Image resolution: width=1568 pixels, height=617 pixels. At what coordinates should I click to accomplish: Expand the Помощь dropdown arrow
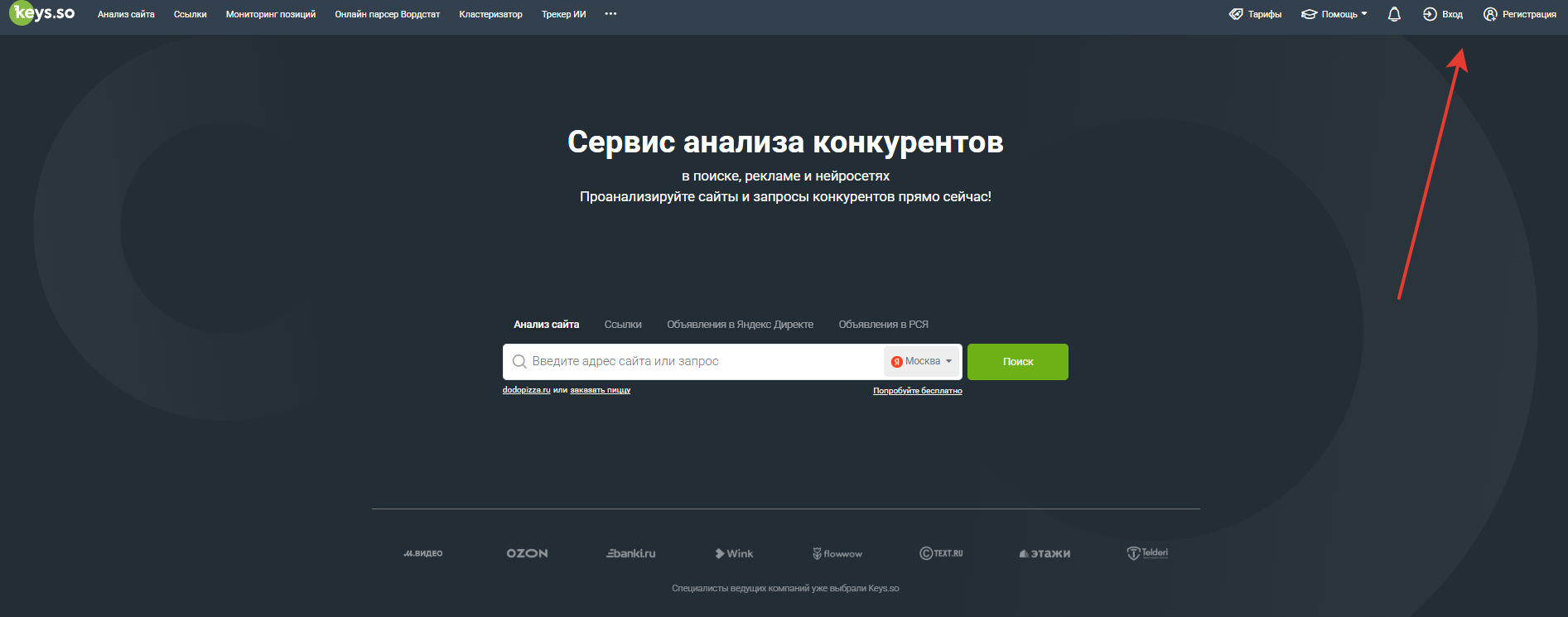coord(1364,13)
